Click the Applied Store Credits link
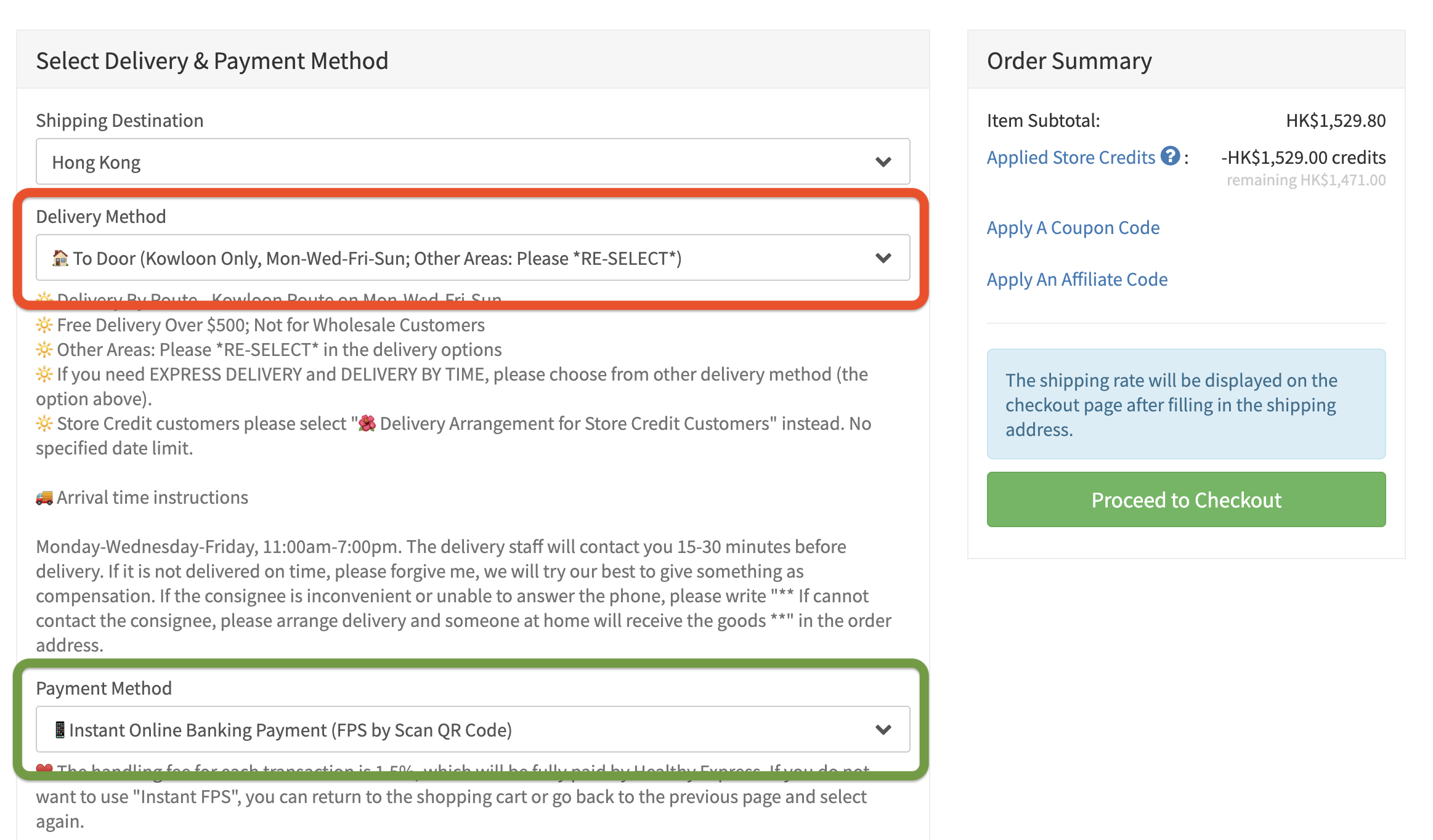The width and height of the screenshot is (1433, 840). [x=1071, y=158]
